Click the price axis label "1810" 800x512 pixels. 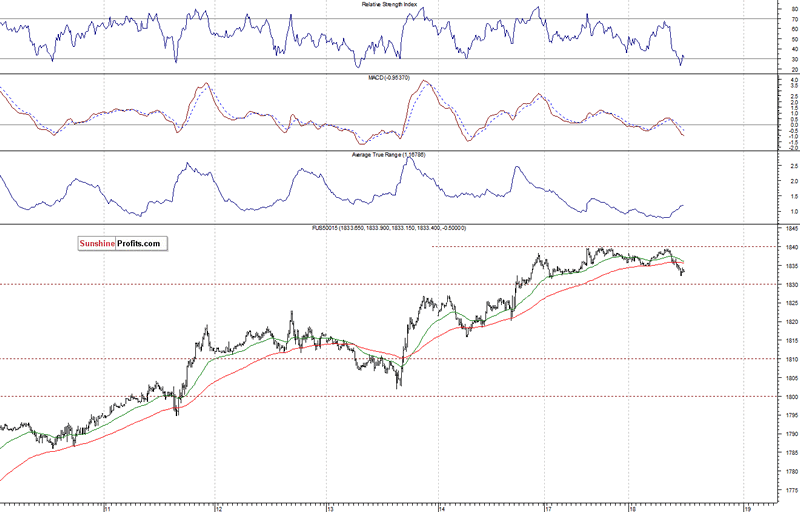pos(792,360)
